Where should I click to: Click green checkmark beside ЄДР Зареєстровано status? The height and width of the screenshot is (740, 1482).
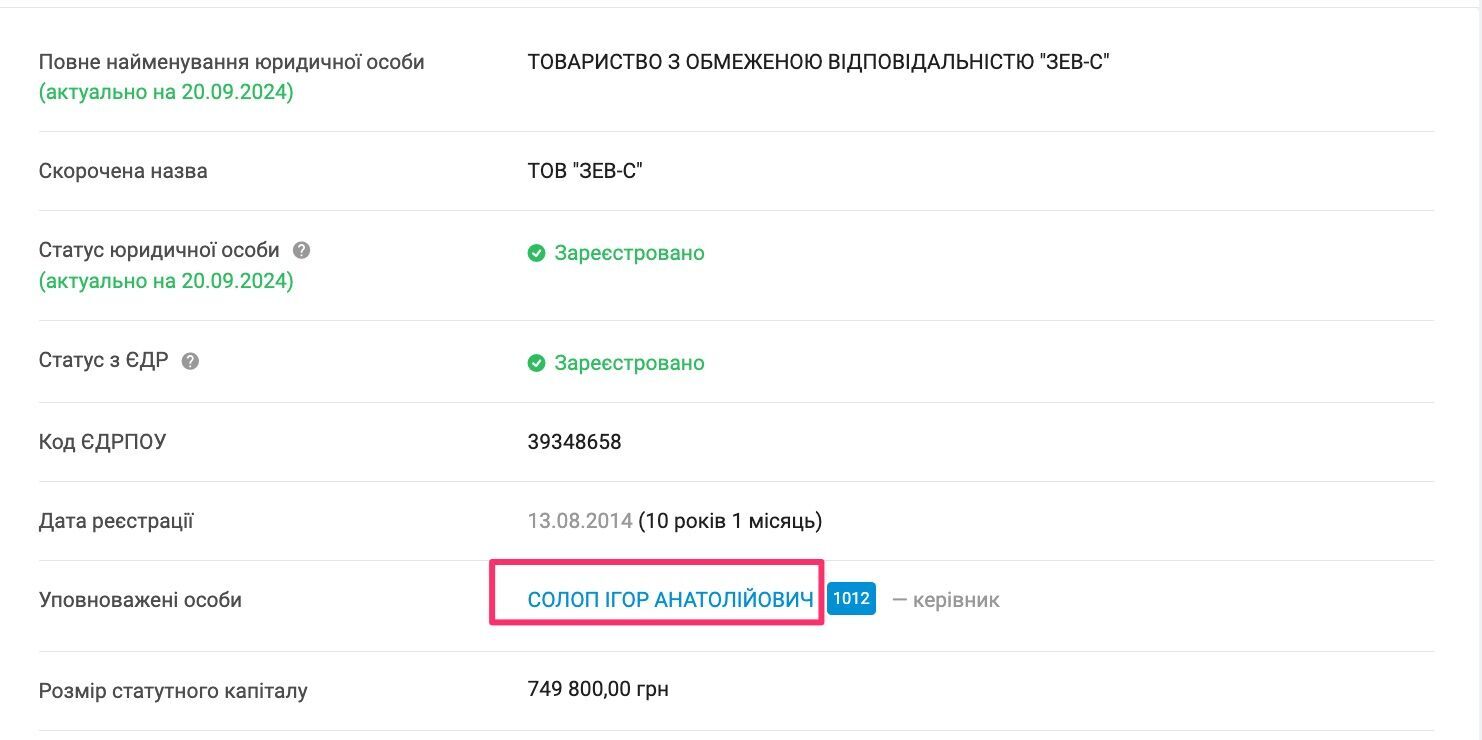tap(537, 363)
